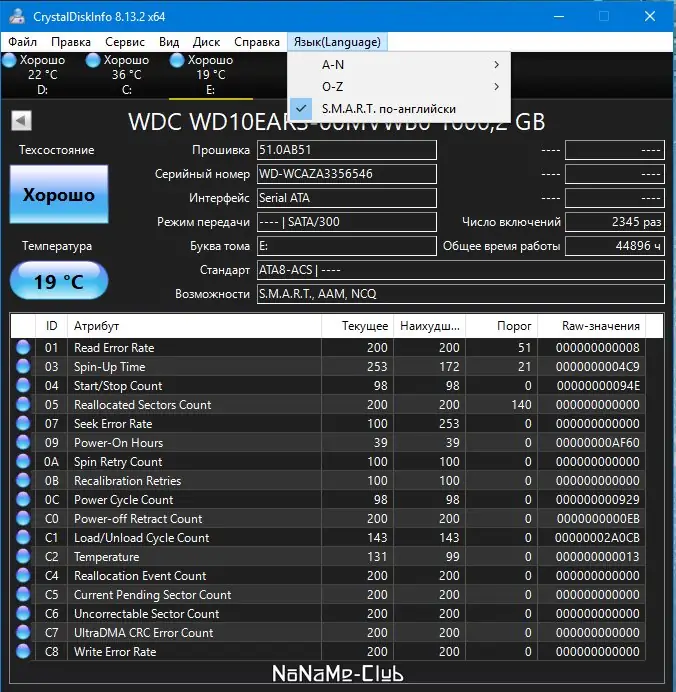The image size is (676, 692).
Task: Click the drive letter field E:
Action: (347, 246)
